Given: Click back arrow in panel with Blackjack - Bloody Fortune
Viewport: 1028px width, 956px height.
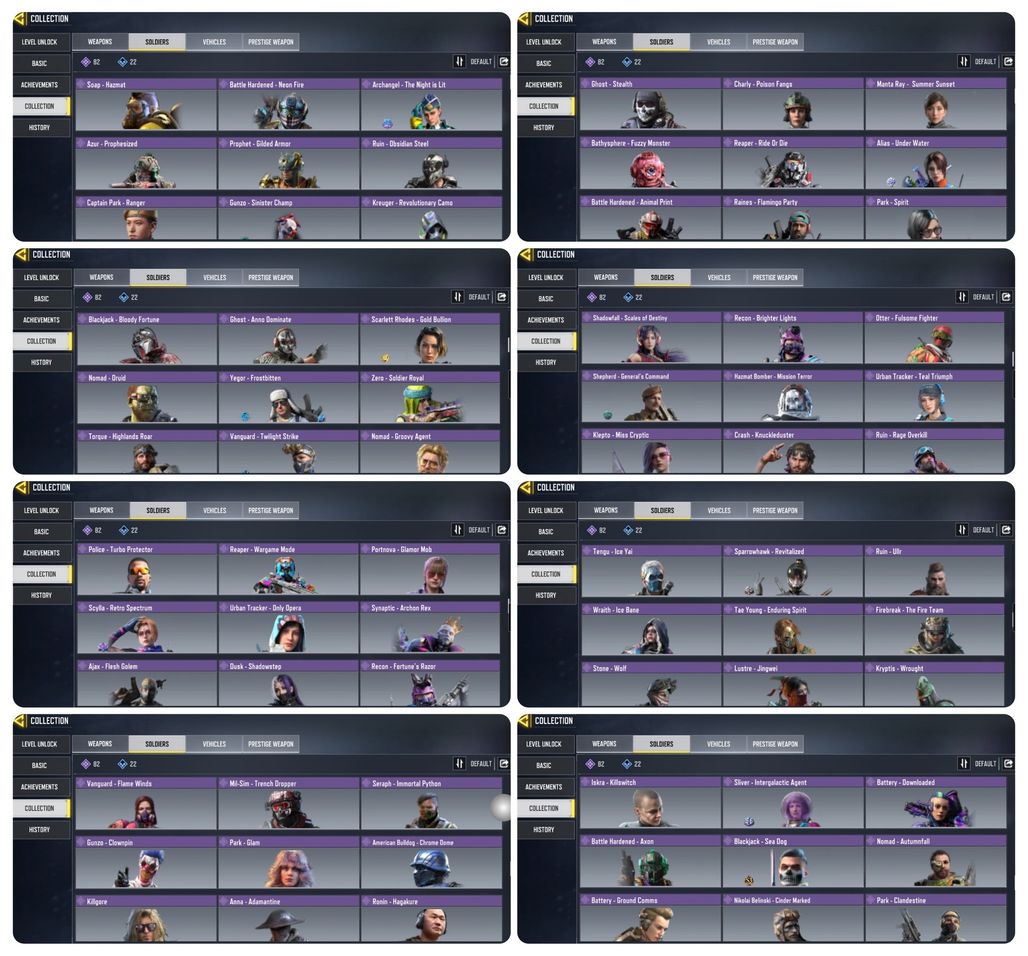Looking at the screenshot, I should 22,254.
